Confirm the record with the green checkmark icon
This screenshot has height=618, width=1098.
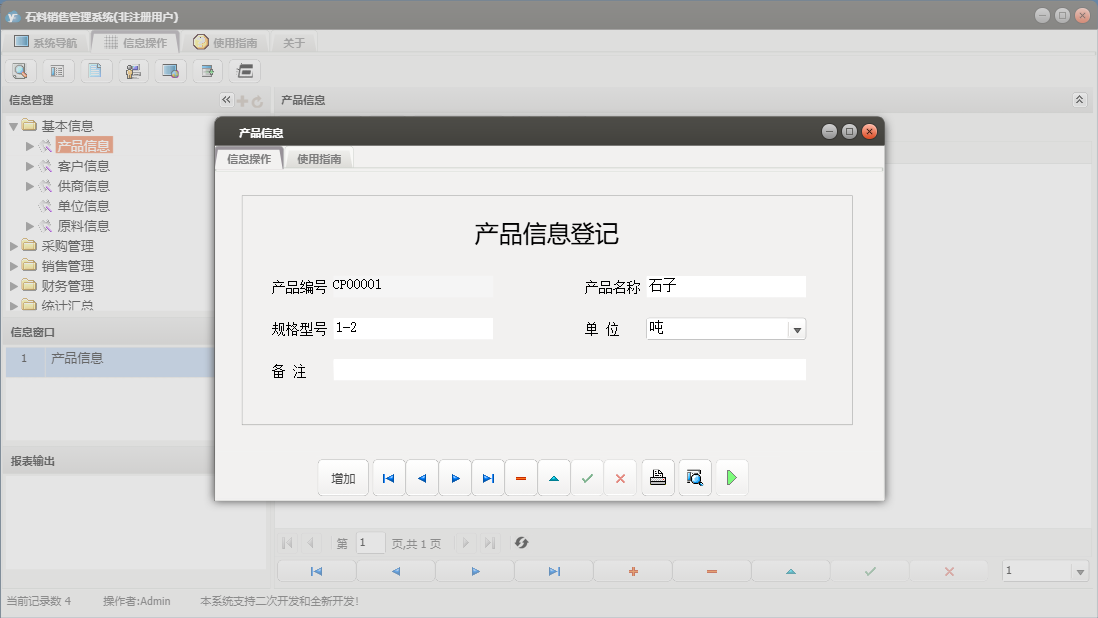(587, 477)
